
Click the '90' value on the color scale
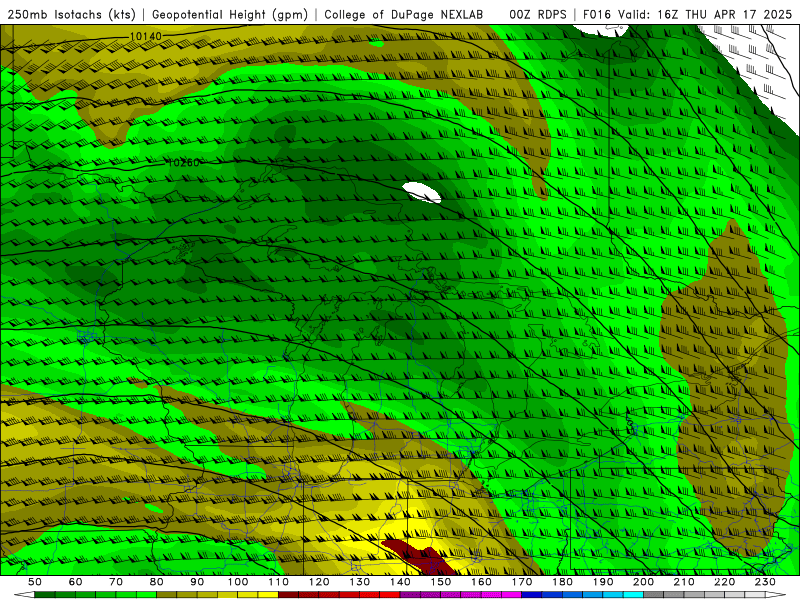197,582
